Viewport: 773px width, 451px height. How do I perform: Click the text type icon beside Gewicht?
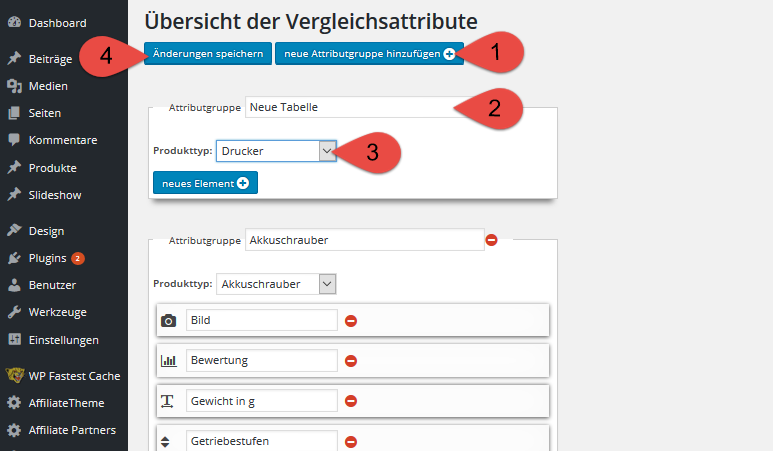click(x=167, y=401)
